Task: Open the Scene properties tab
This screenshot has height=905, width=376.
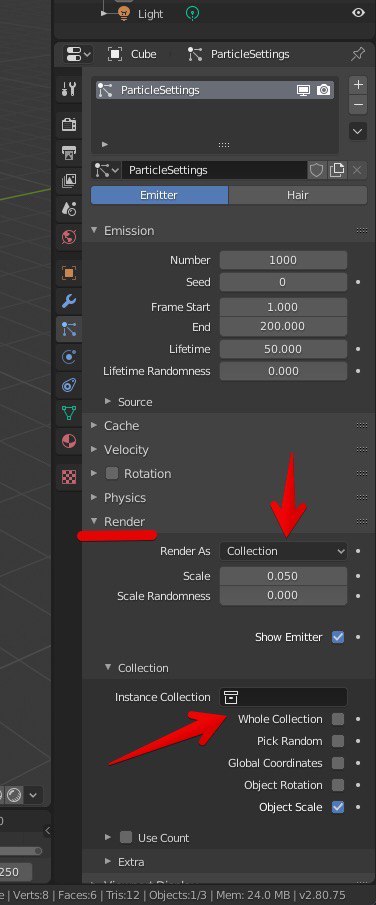Action: [x=69, y=209]
